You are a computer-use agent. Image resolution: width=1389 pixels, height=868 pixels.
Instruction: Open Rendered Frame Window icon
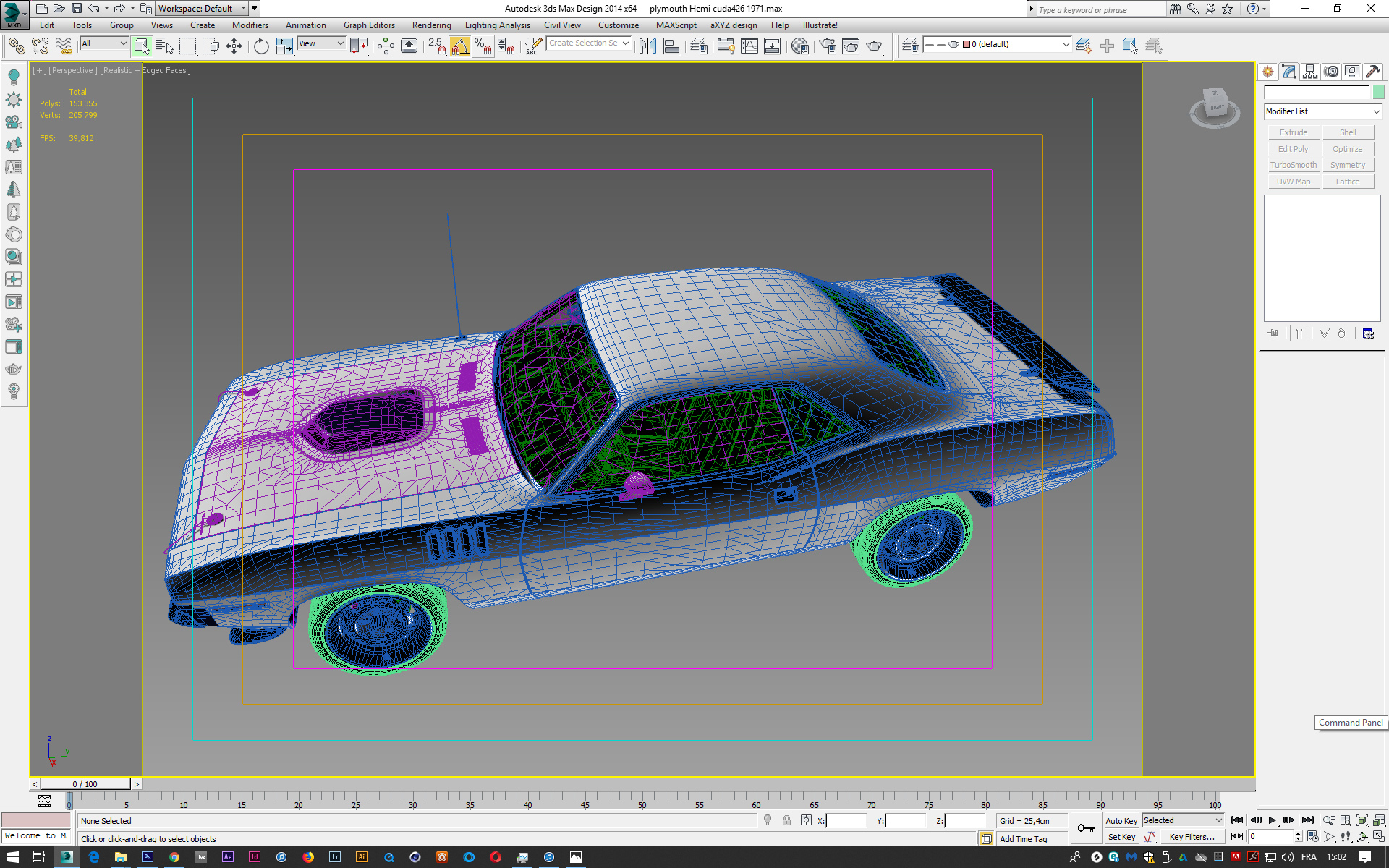pyautogui.click(x=851, y=46)
